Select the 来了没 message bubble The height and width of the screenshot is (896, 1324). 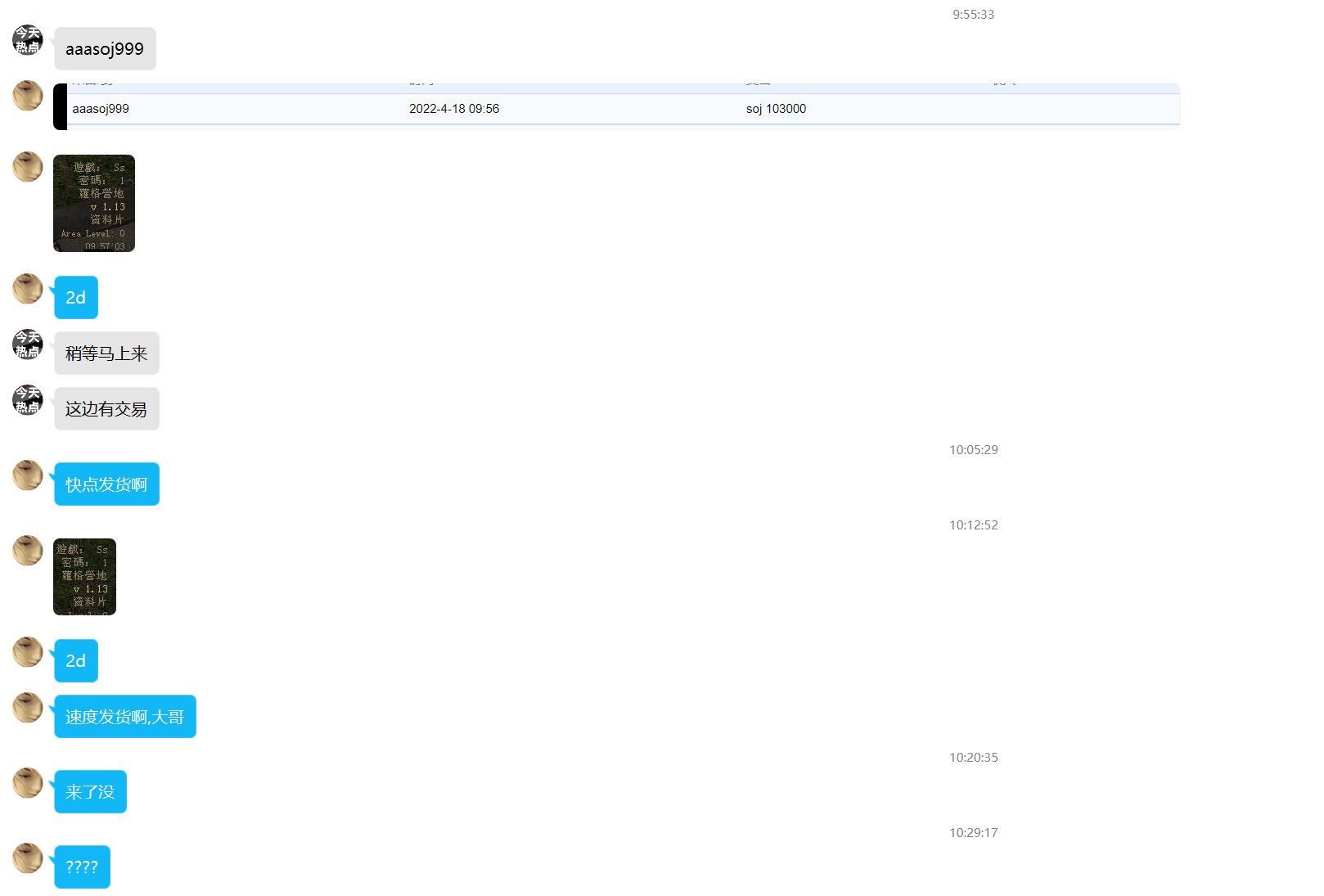pyautogui.click(x=90, y=792)
